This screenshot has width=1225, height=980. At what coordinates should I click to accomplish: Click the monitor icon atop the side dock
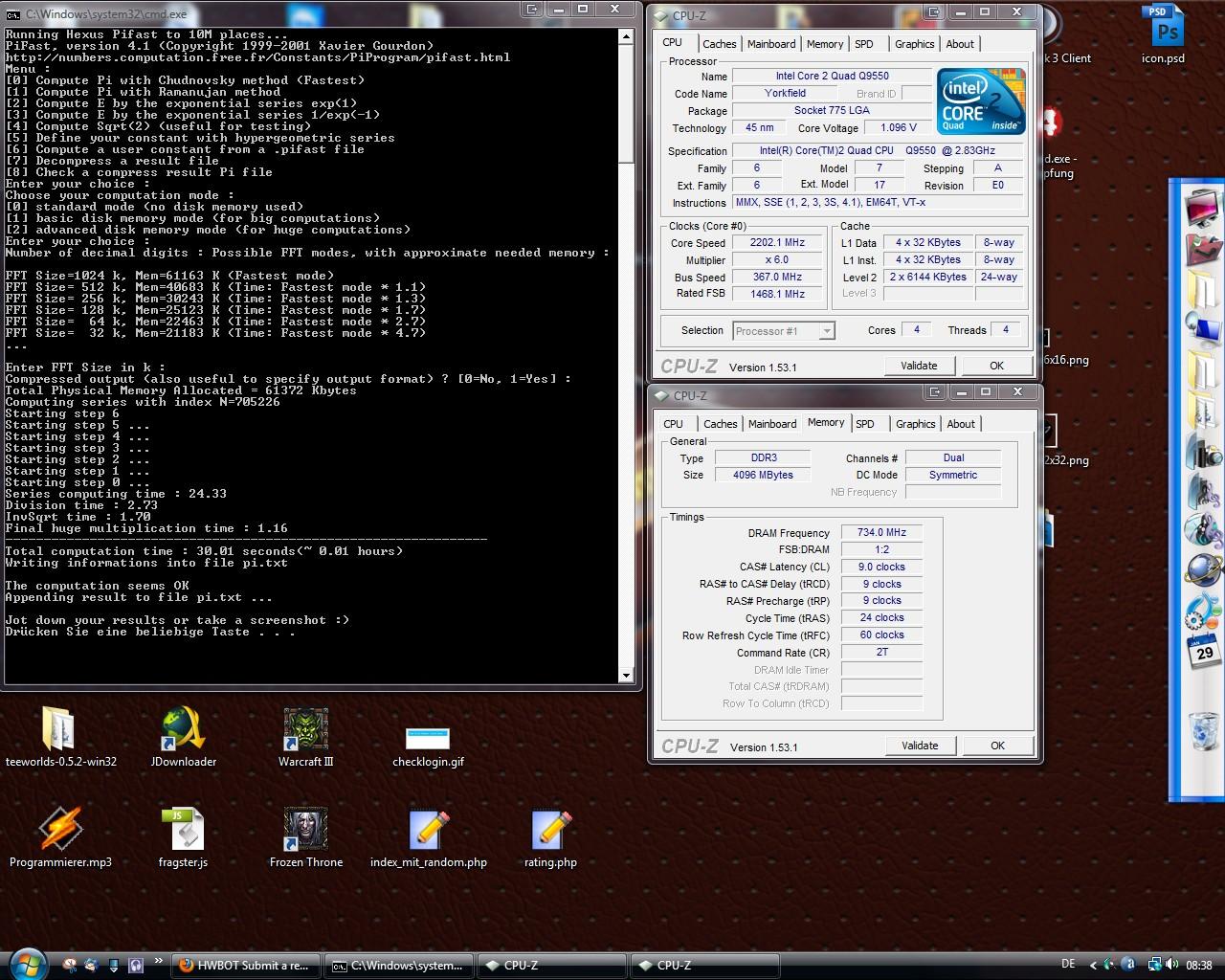[1202, 208]
